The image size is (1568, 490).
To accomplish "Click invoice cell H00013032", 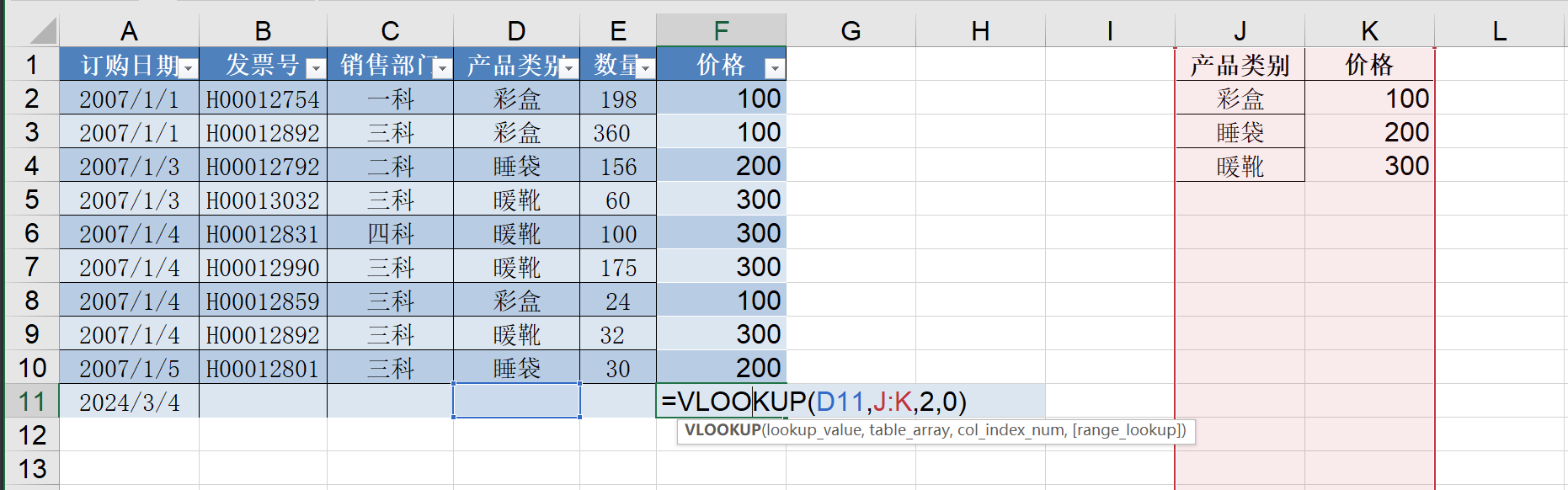I will coord(263,200).
